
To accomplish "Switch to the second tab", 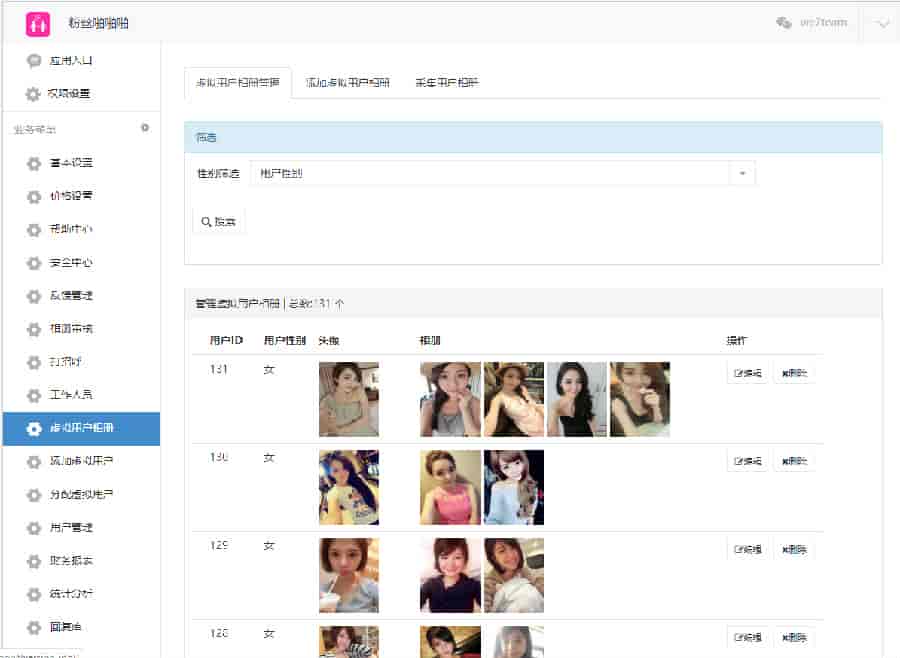I will pos(347,83).
